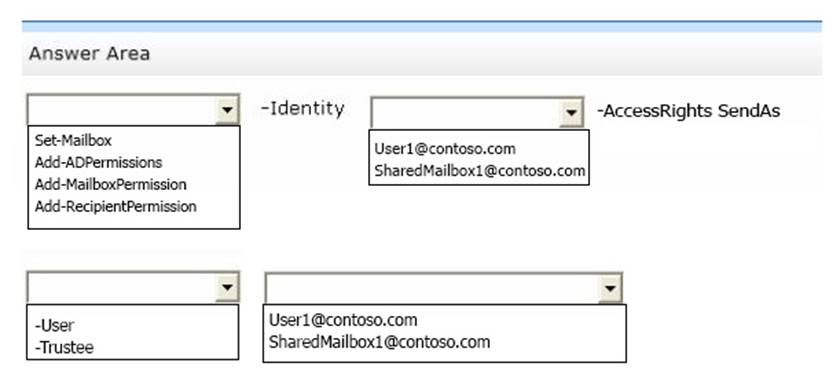Open the cmdlet dropdown arrow before -Identity
Image resolution: width=840 pixels, height=385 pixels.
tap(227, 110)
